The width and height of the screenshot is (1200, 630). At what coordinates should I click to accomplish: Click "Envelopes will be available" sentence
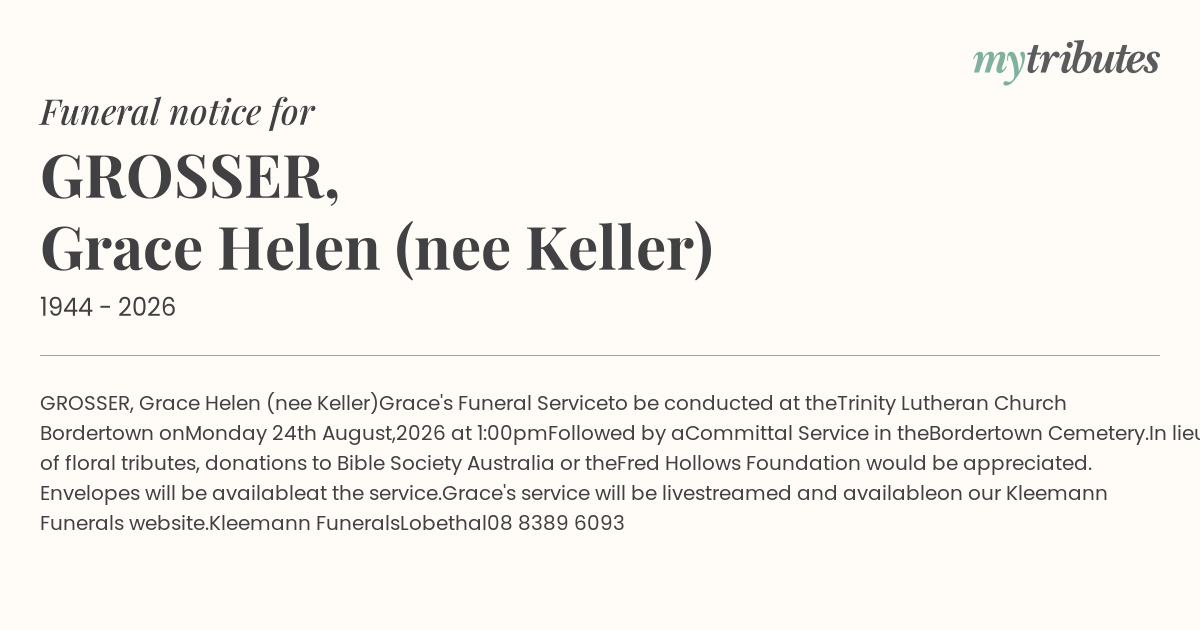tap(172, 493)
